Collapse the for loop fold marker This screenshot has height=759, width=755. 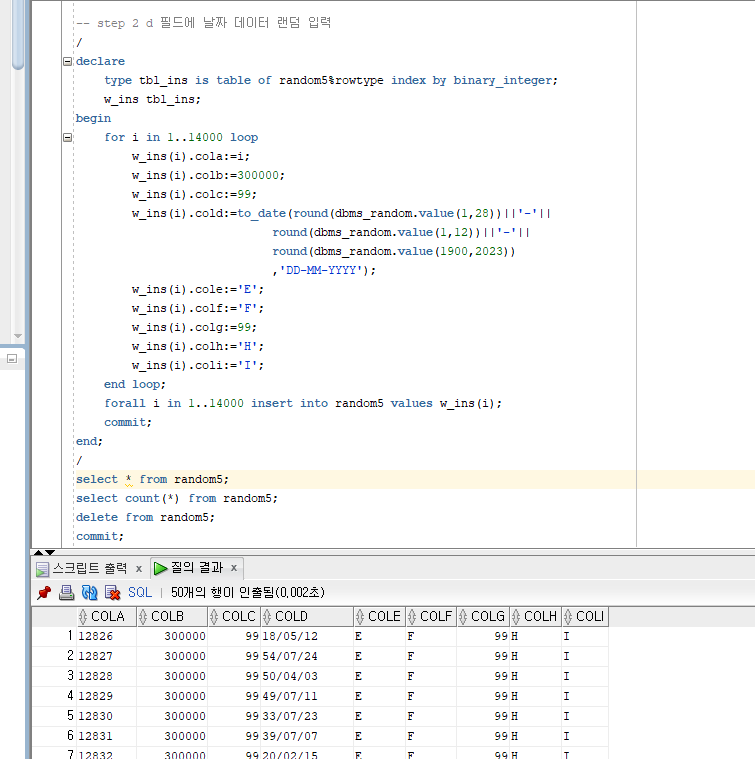[67, 137]
